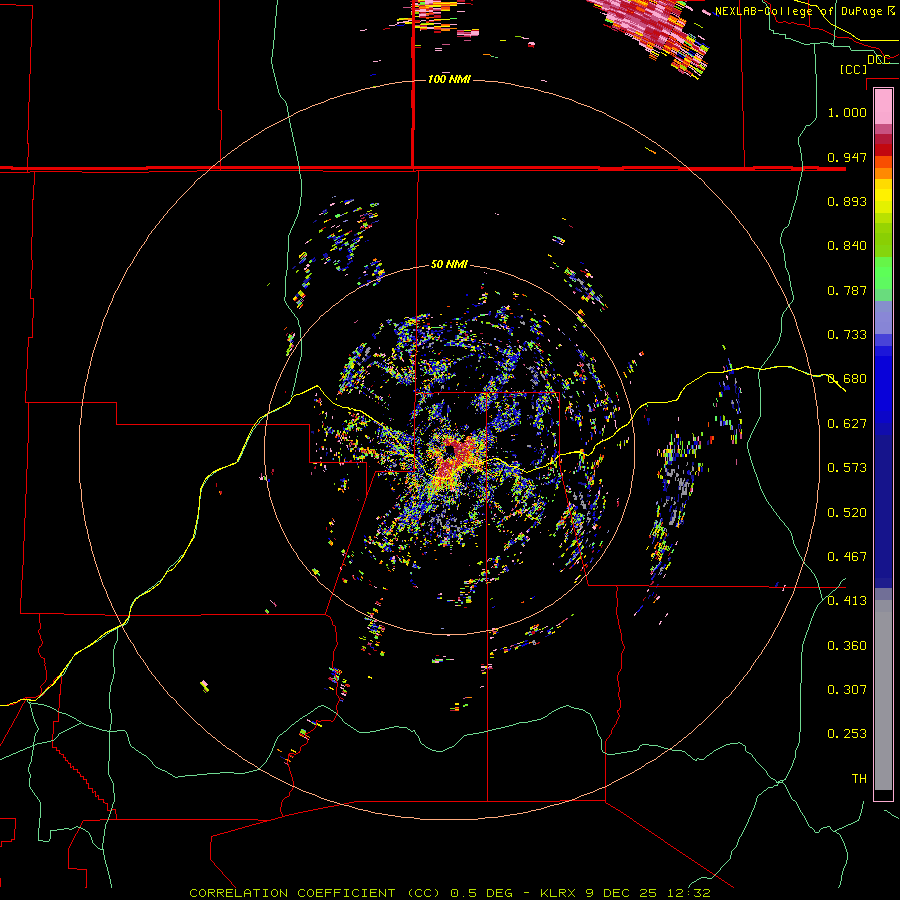Click the 0.360 scale label

tap(847, 646)
